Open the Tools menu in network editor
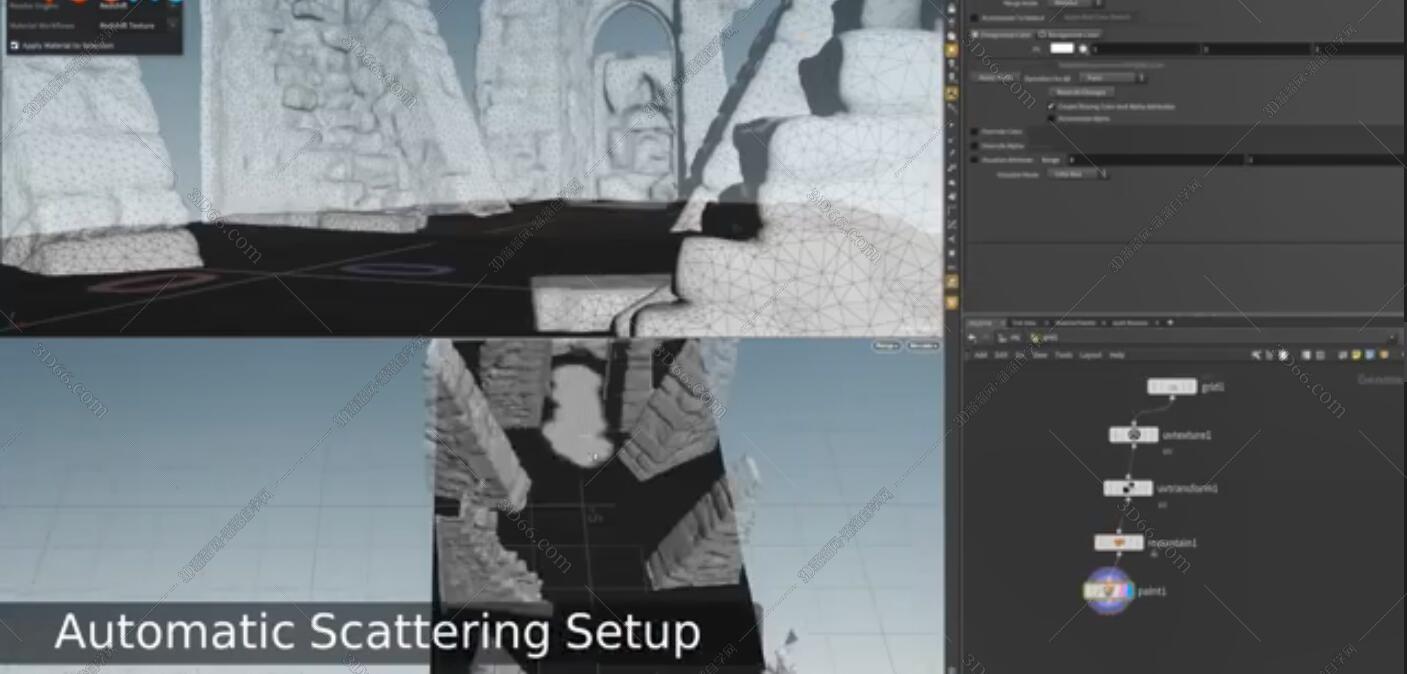Image resolution: width=1407 pixels, height=674 pixels. coord(1063,355)
